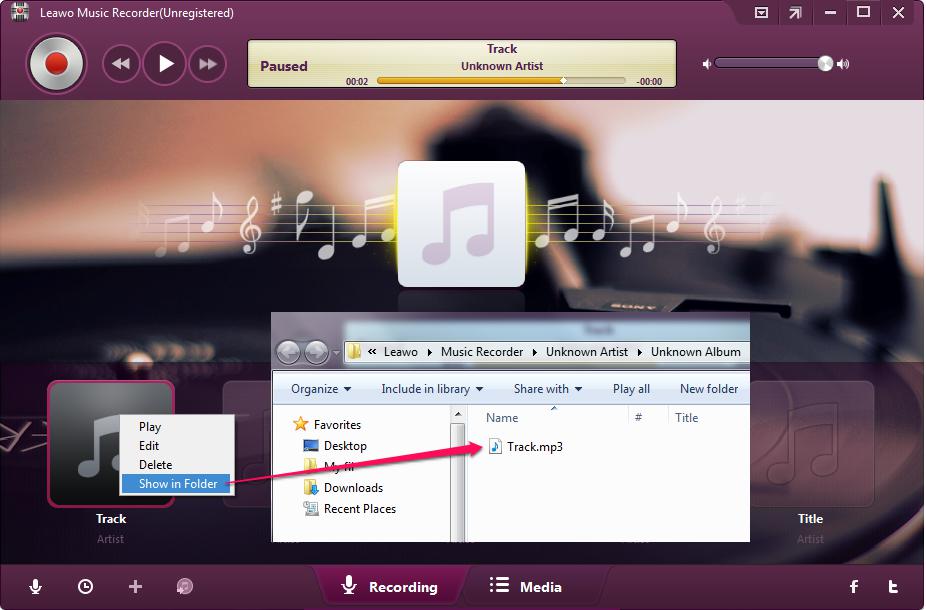Select the Track.mp3 file
This screenshot has height=610, width=926.
click(x=526, y=446)
